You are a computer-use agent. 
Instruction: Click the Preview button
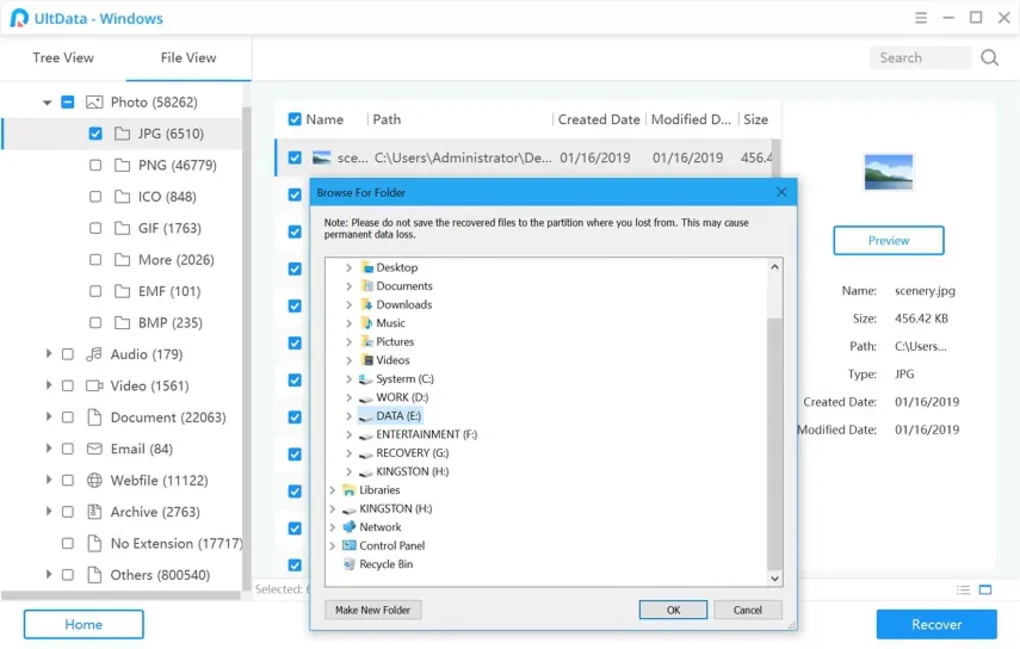point(888,240)
